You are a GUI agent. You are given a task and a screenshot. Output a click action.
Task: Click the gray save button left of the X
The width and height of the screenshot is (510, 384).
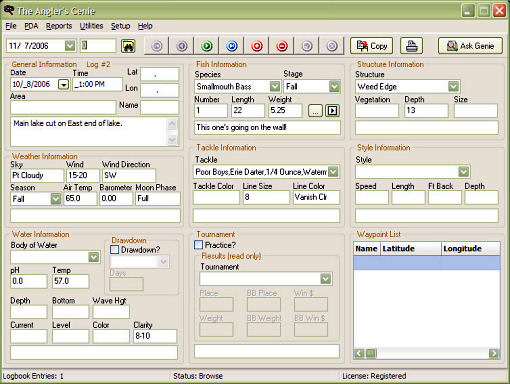[307, 46]
